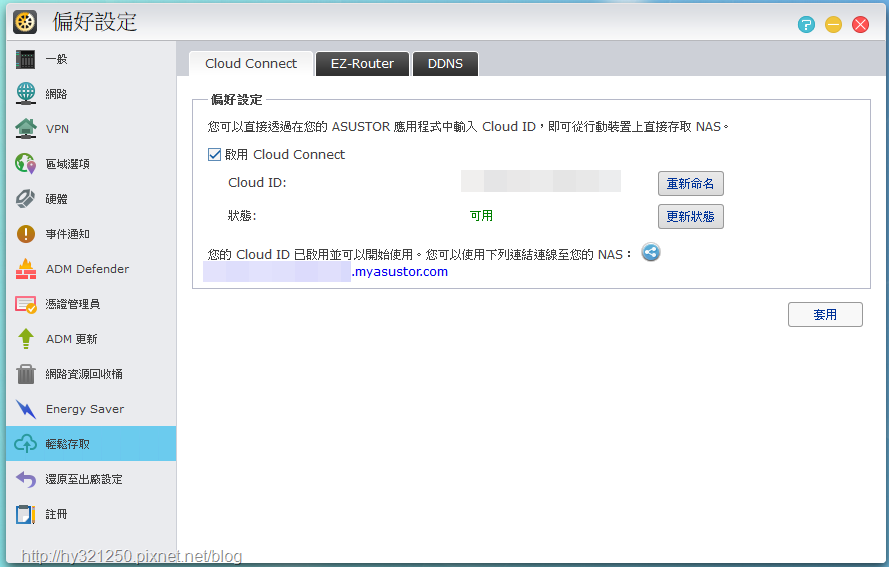Image resolution: width=889 pixels, height=567 pixels.
Task: Click the 註冊 sidebar label
Action: coord(56,514)
